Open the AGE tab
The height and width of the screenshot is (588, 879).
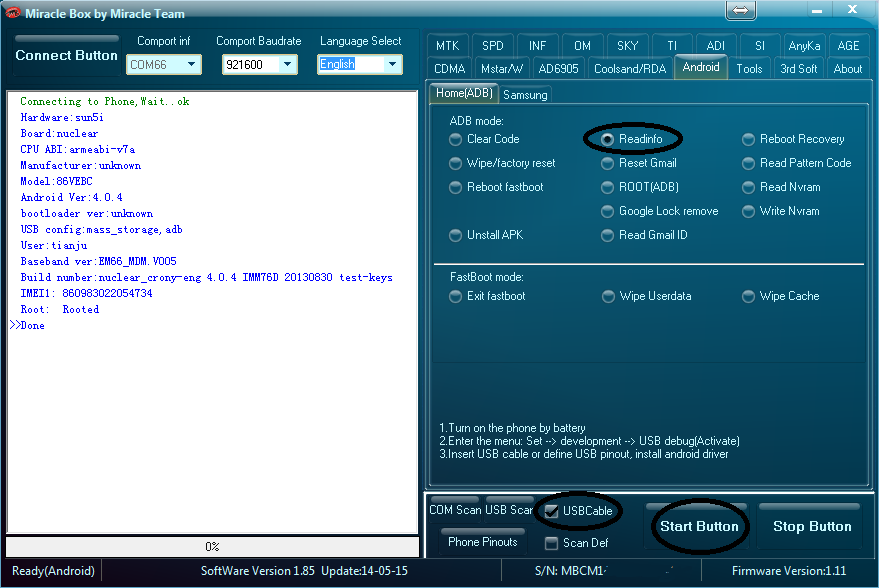point(848,46)
